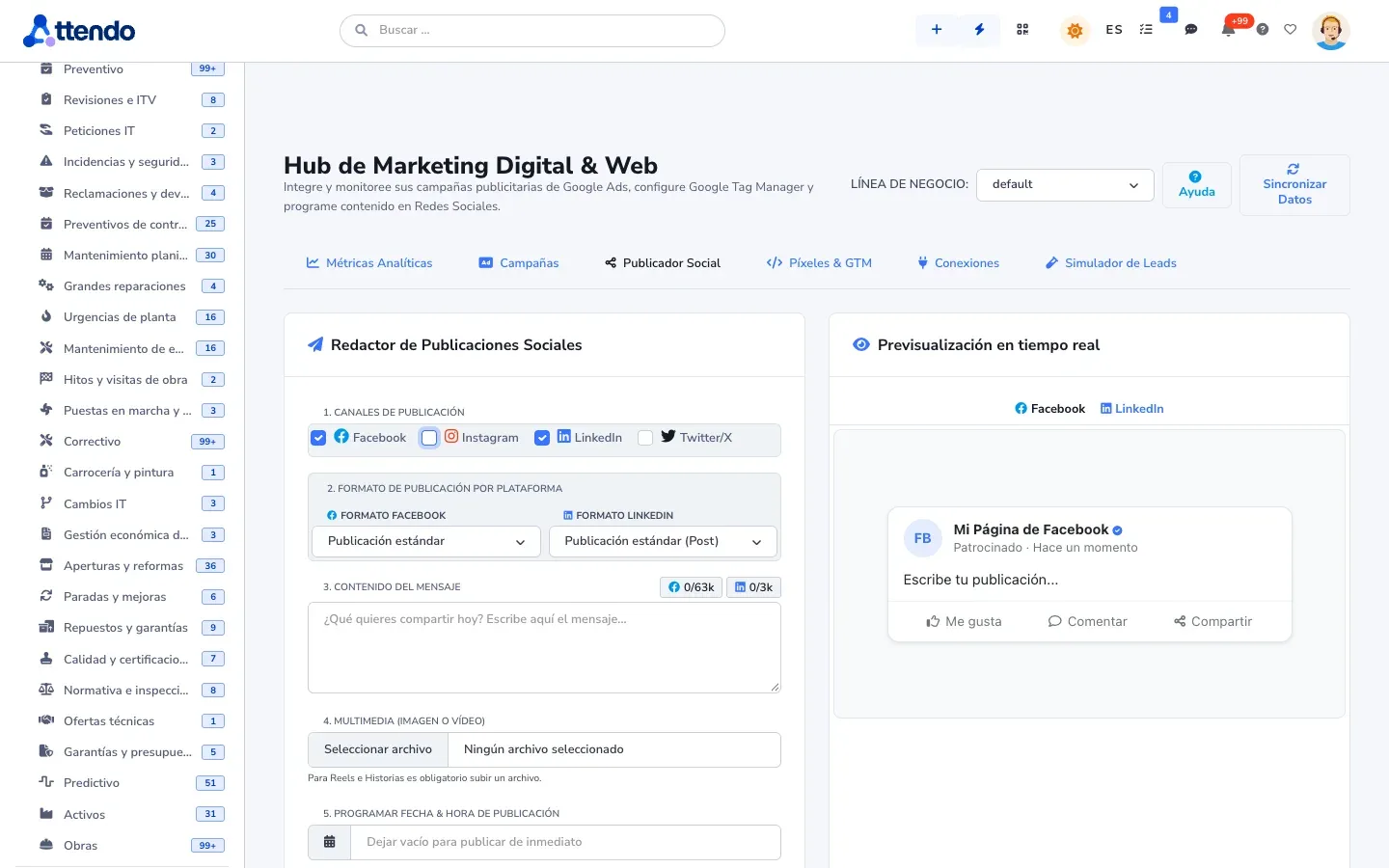Screen dimensions: 1389x868
Task: Open the Línea de negocio default dropdown
Action: [1065, 185]
